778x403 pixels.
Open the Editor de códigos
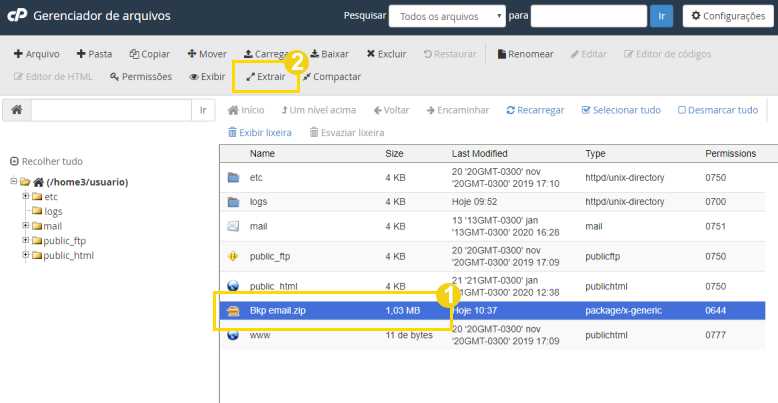point(667,54)
